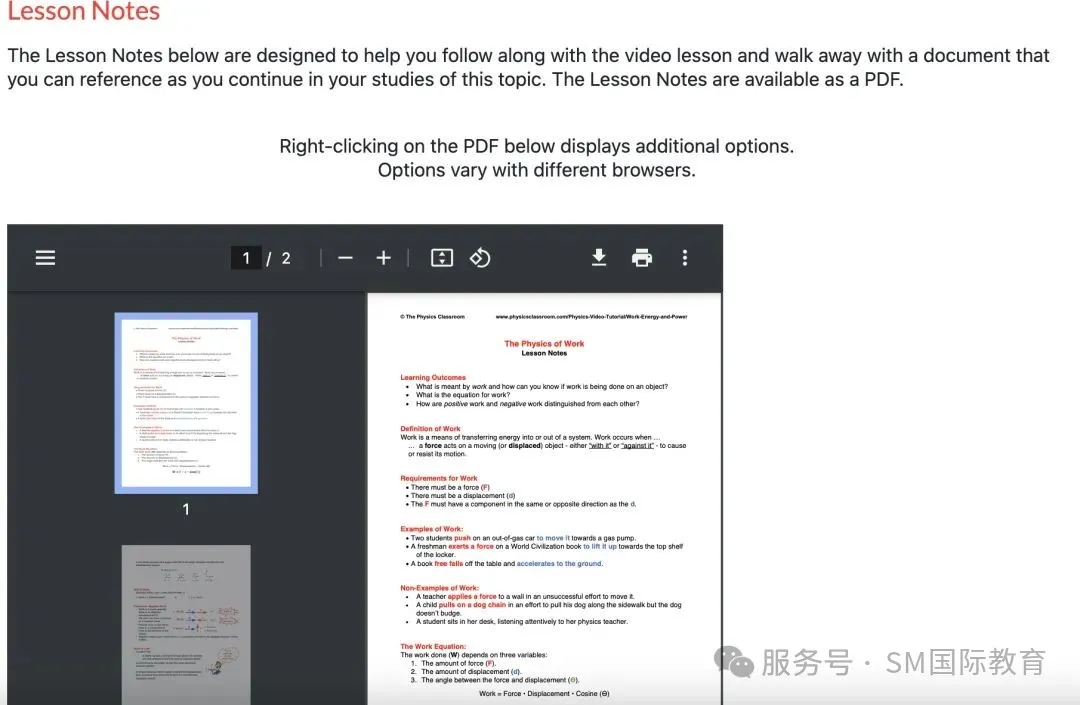Click the physicsclassroom.com URL in PDF header
Screen dimensions: 1080x705
click(591, 317)
